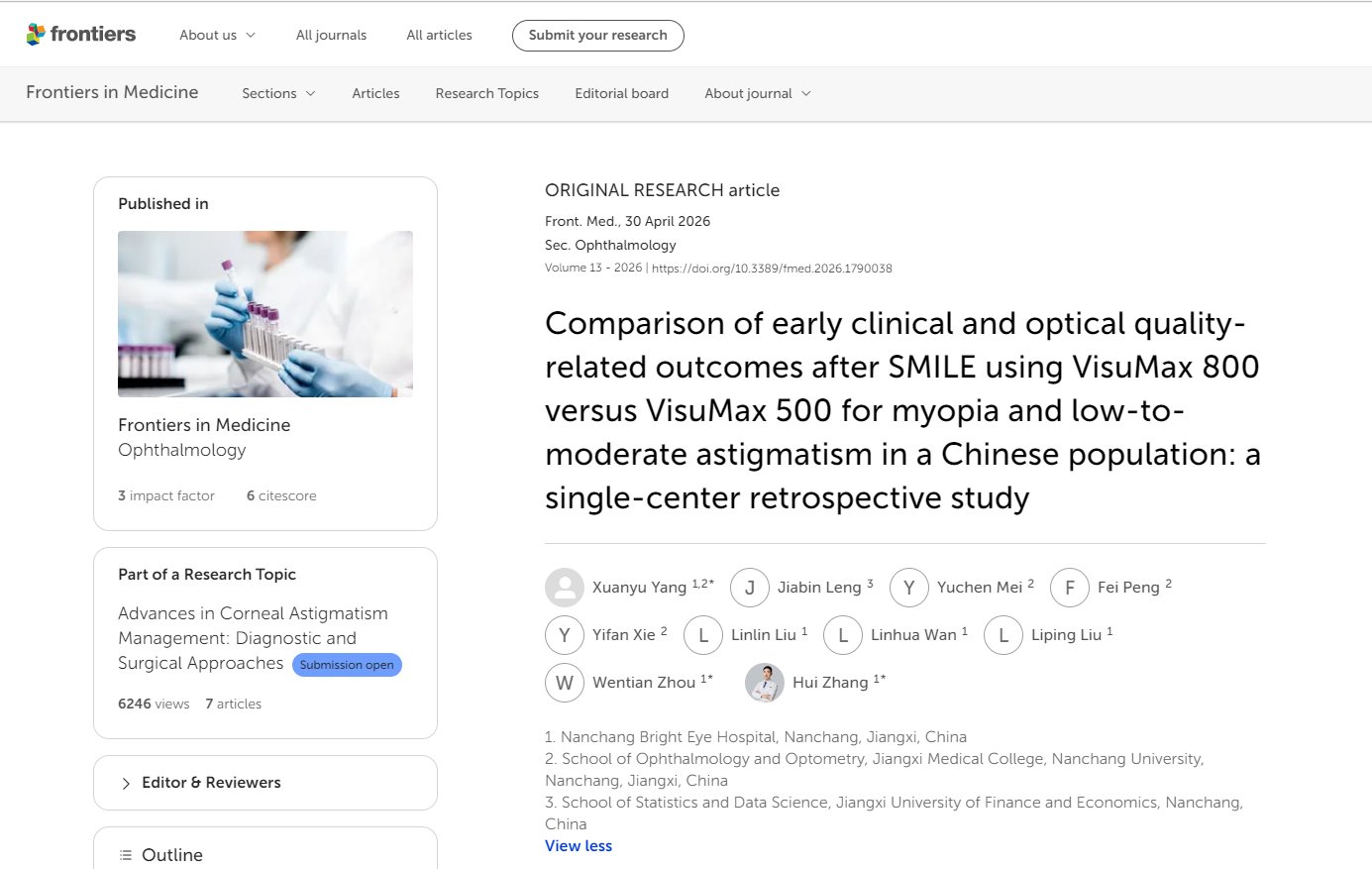Click the J avatar for Jiabin Leng
Image resolution: width=1372 pixels, height=869 pixels.
click(750, 588)
